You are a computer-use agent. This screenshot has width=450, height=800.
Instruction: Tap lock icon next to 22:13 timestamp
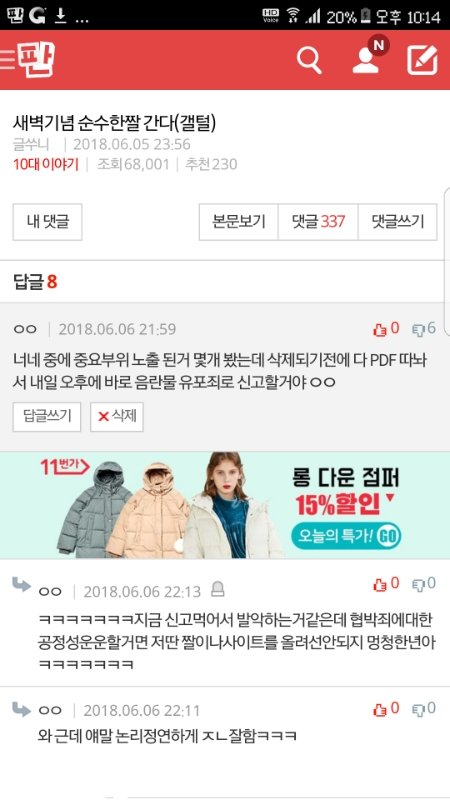click(218, 590)
